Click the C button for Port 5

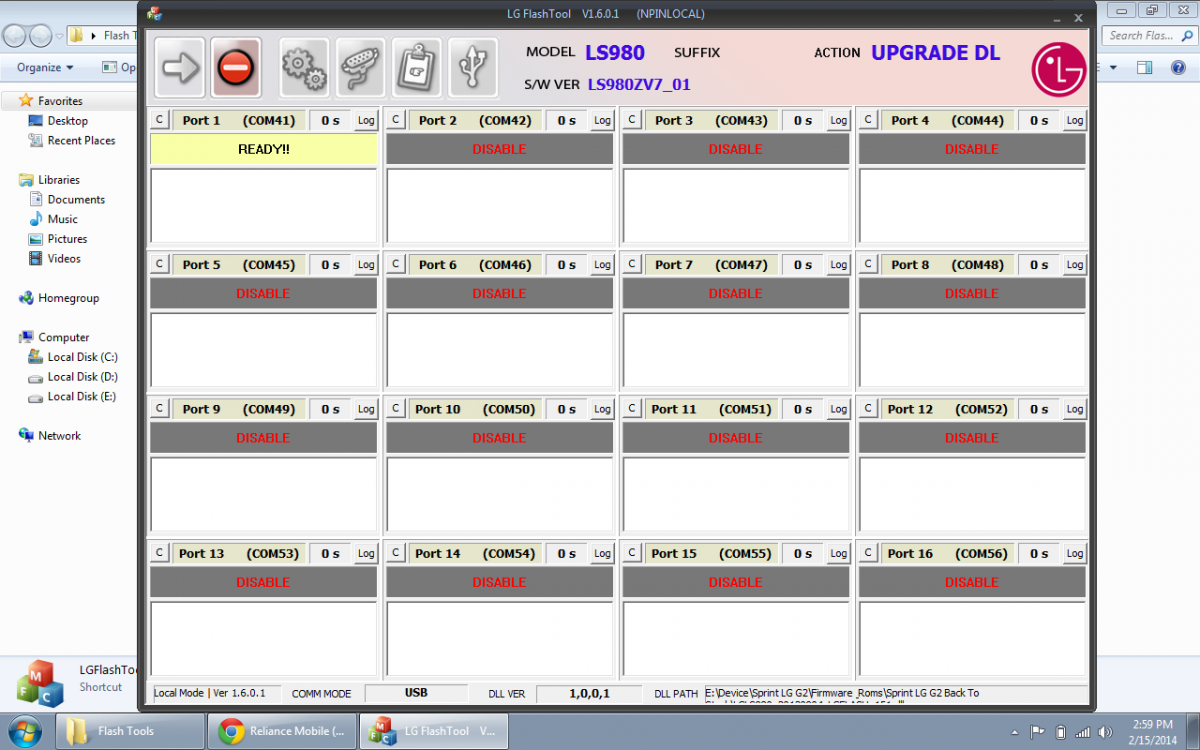pyautogui.click(x=159, y=265)
